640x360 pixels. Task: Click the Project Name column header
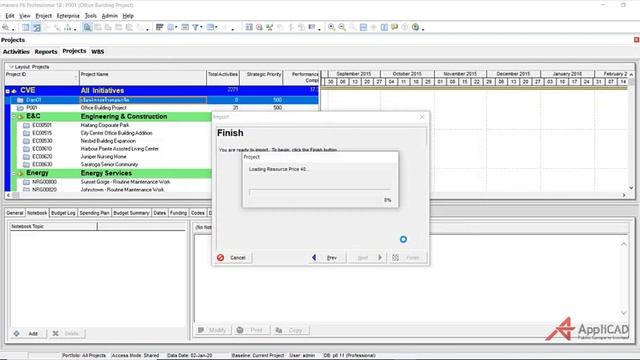coord(143,78)
